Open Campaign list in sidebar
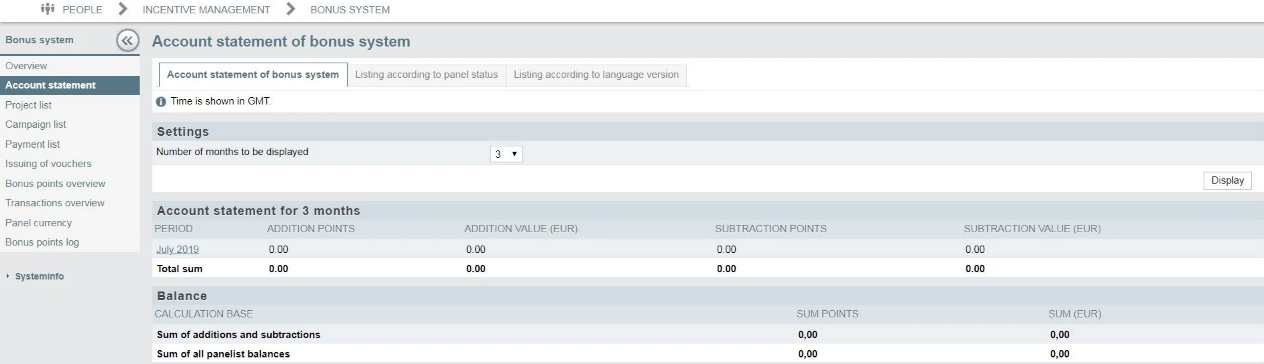The height and width of the screenshot is (364, 1264). pos(35,125)
